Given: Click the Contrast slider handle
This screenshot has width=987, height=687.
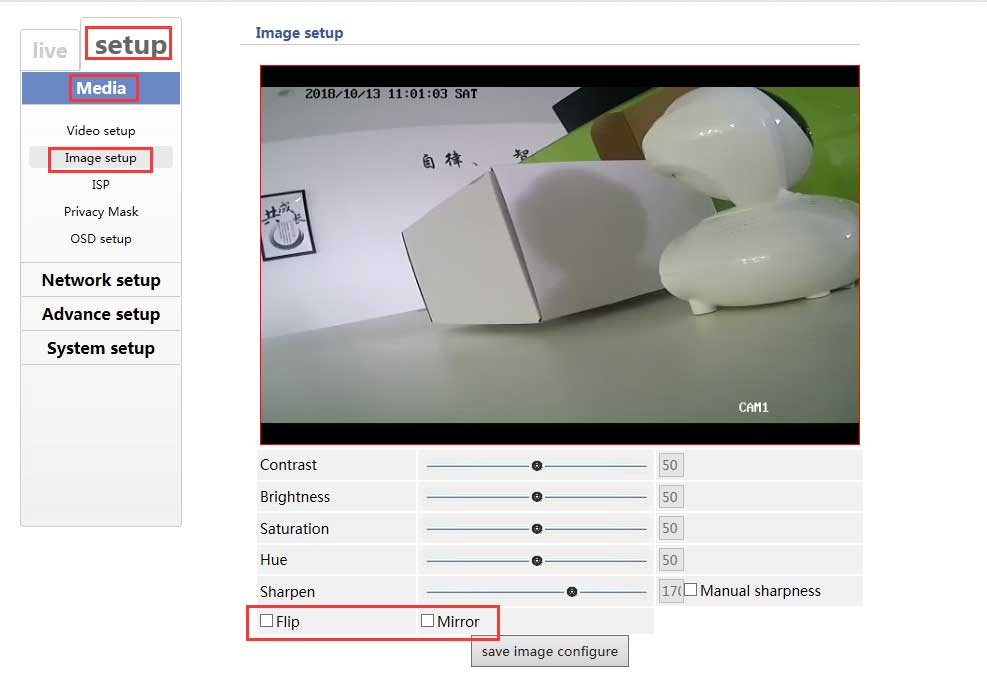Looking at the screenshot, I should [x=537, y=465].
